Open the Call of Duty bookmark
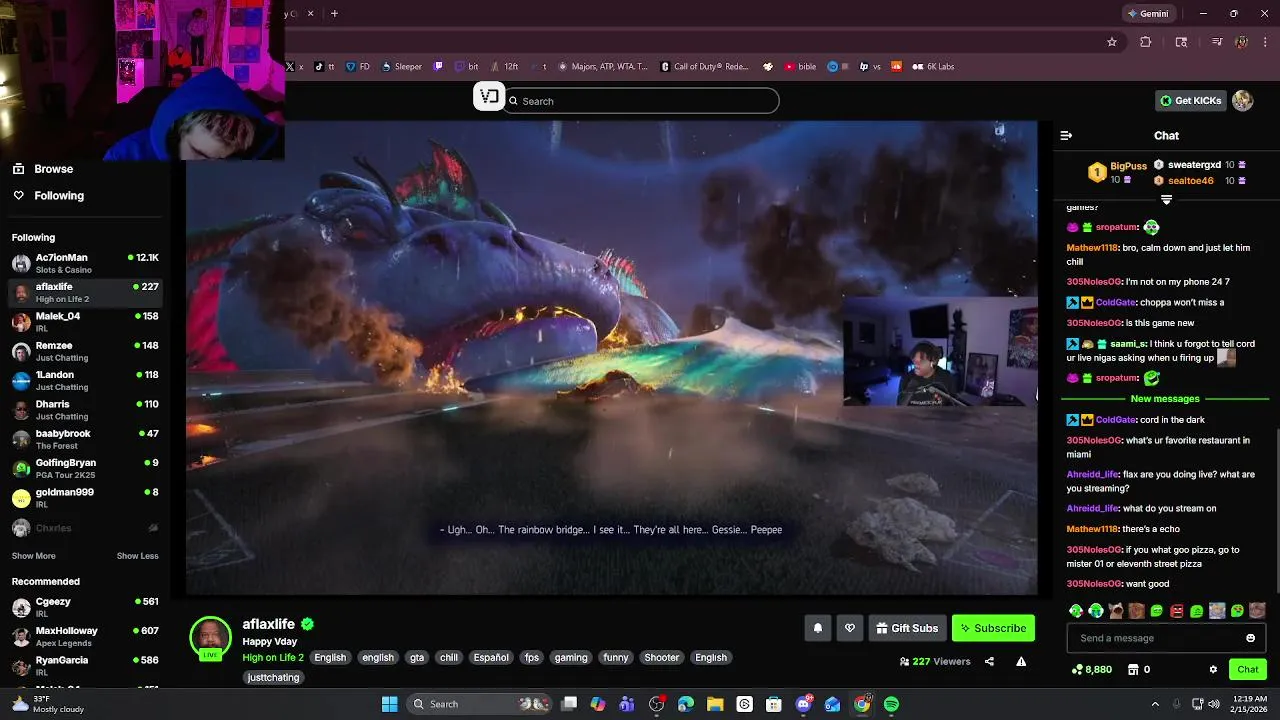The image size is (1280, 720). [x=705, y=67]
